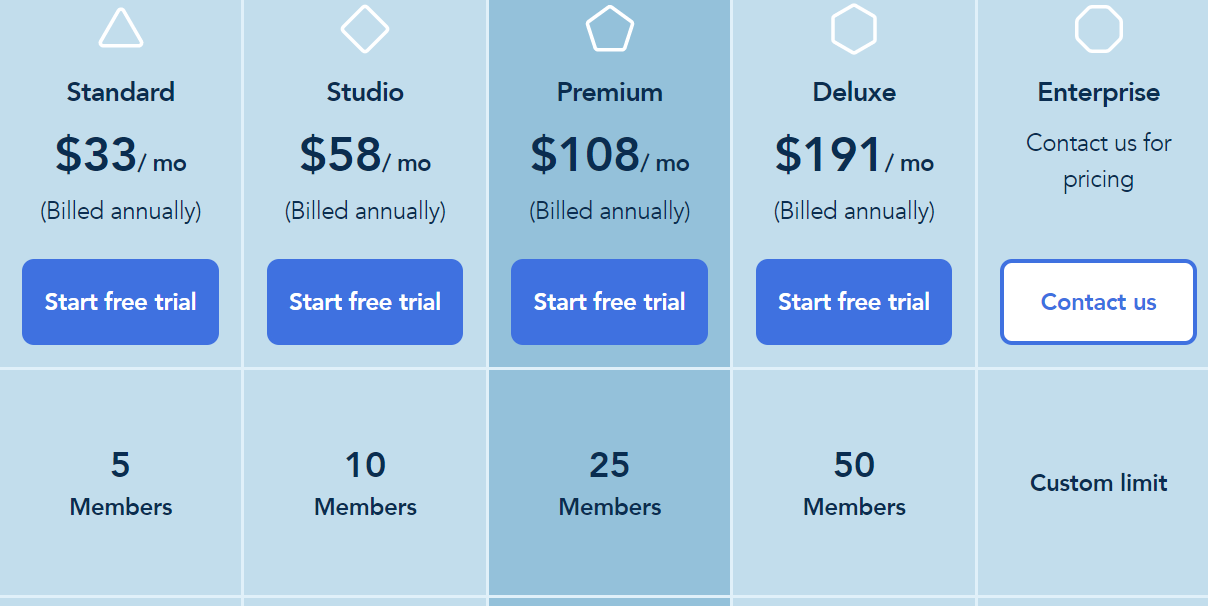
Task: Select the Deluxe plan heading
Action: pos(854,92)
